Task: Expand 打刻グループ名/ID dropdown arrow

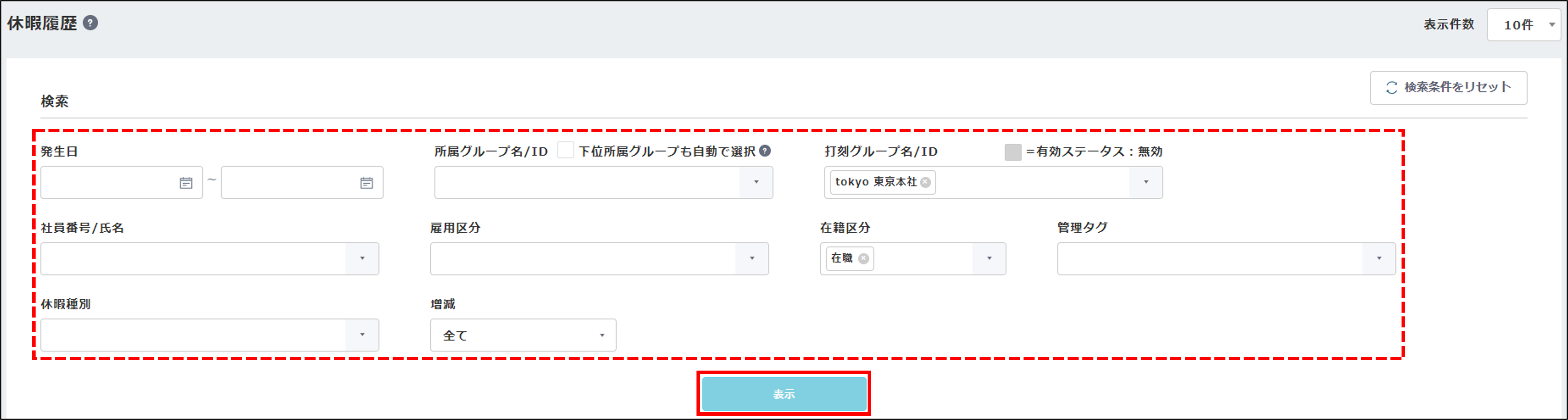Action: click(x=1145, y=182)
